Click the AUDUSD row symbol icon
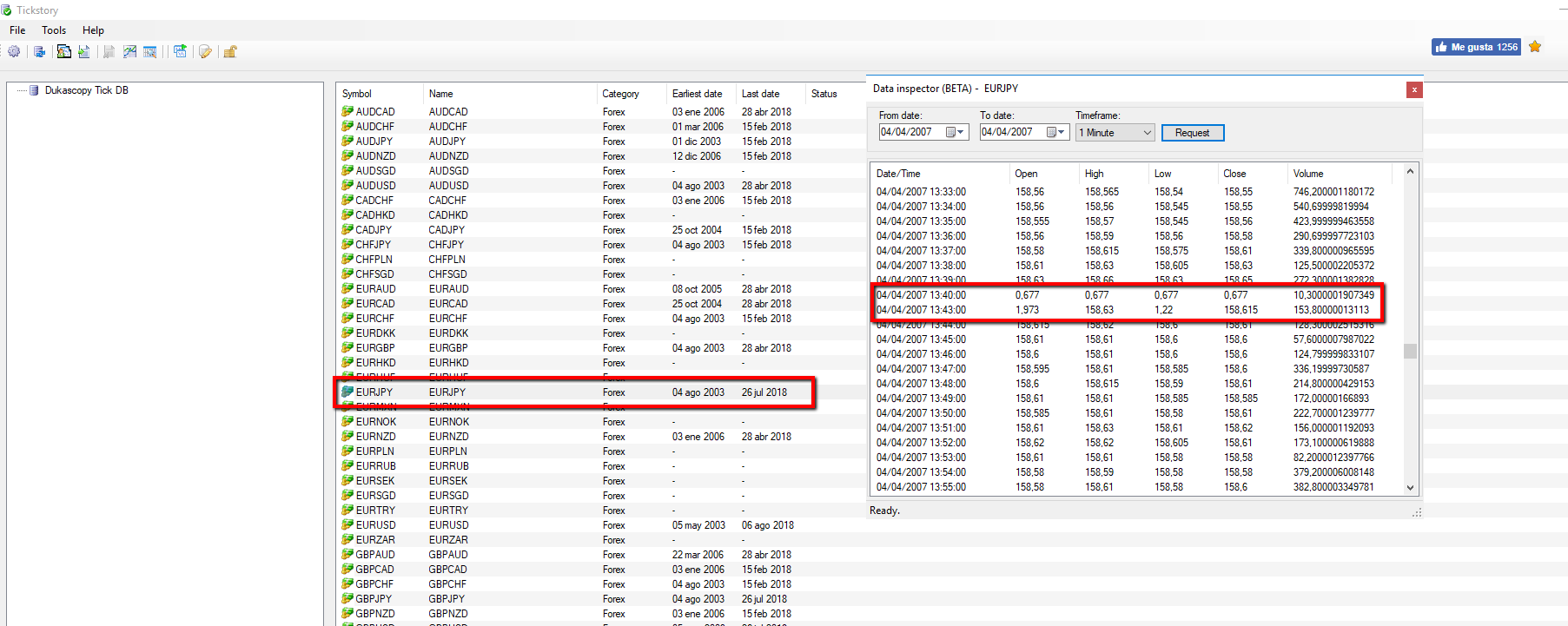This screenshot has width=1568, height=626. point(347,185)
